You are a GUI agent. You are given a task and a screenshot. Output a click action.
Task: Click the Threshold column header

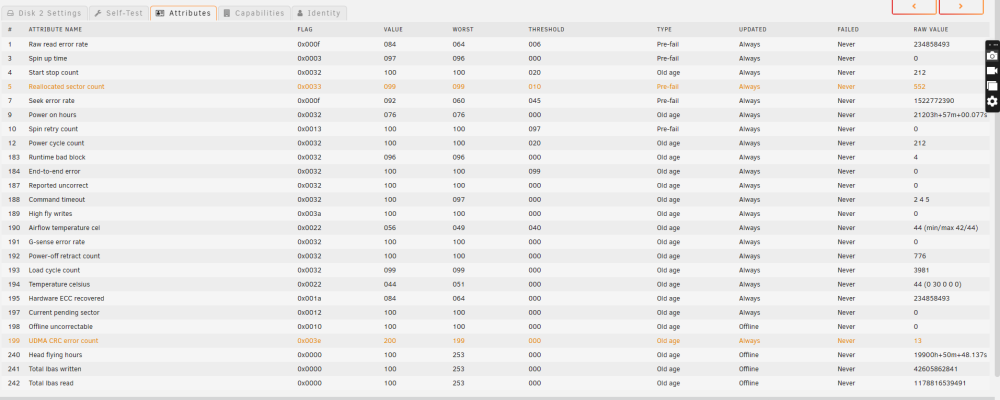(546, 30)
